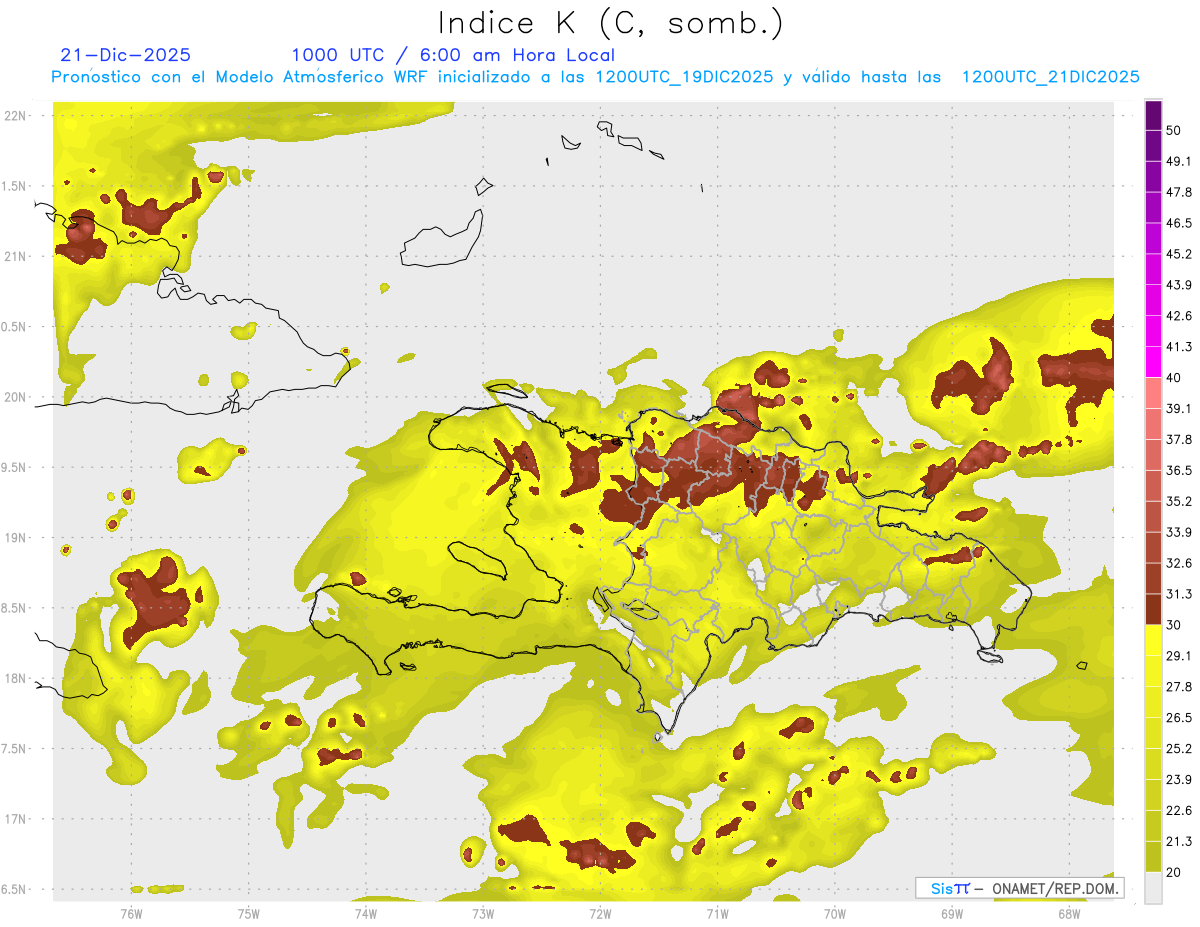Viewport: 1200px width, 927px height.
Task: Click '1000 UTC / 6:00 am Hora Local'
Action: [x=453, y=55]
